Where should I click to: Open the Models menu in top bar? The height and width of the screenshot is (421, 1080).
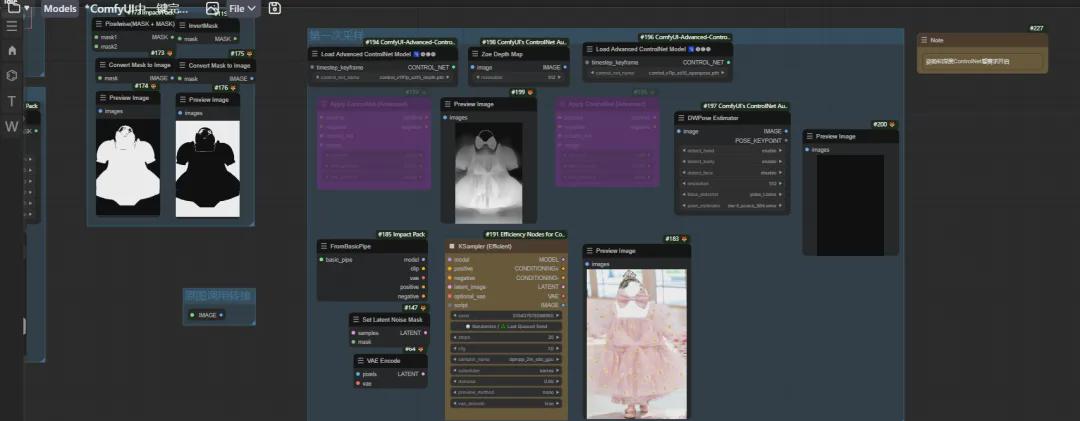[x=60, y=8]
